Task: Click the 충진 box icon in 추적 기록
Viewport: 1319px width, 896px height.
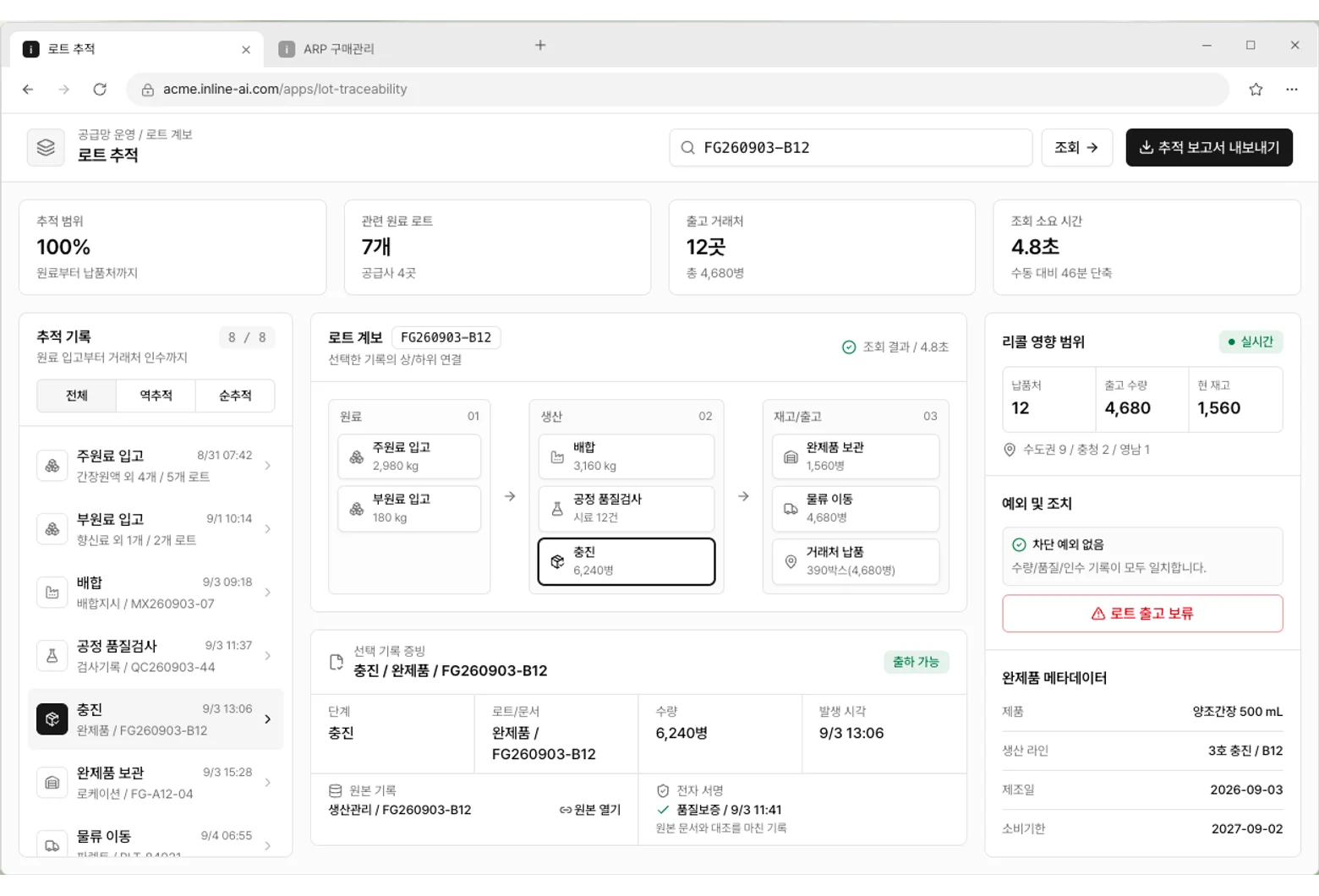Action: (52, 719)
